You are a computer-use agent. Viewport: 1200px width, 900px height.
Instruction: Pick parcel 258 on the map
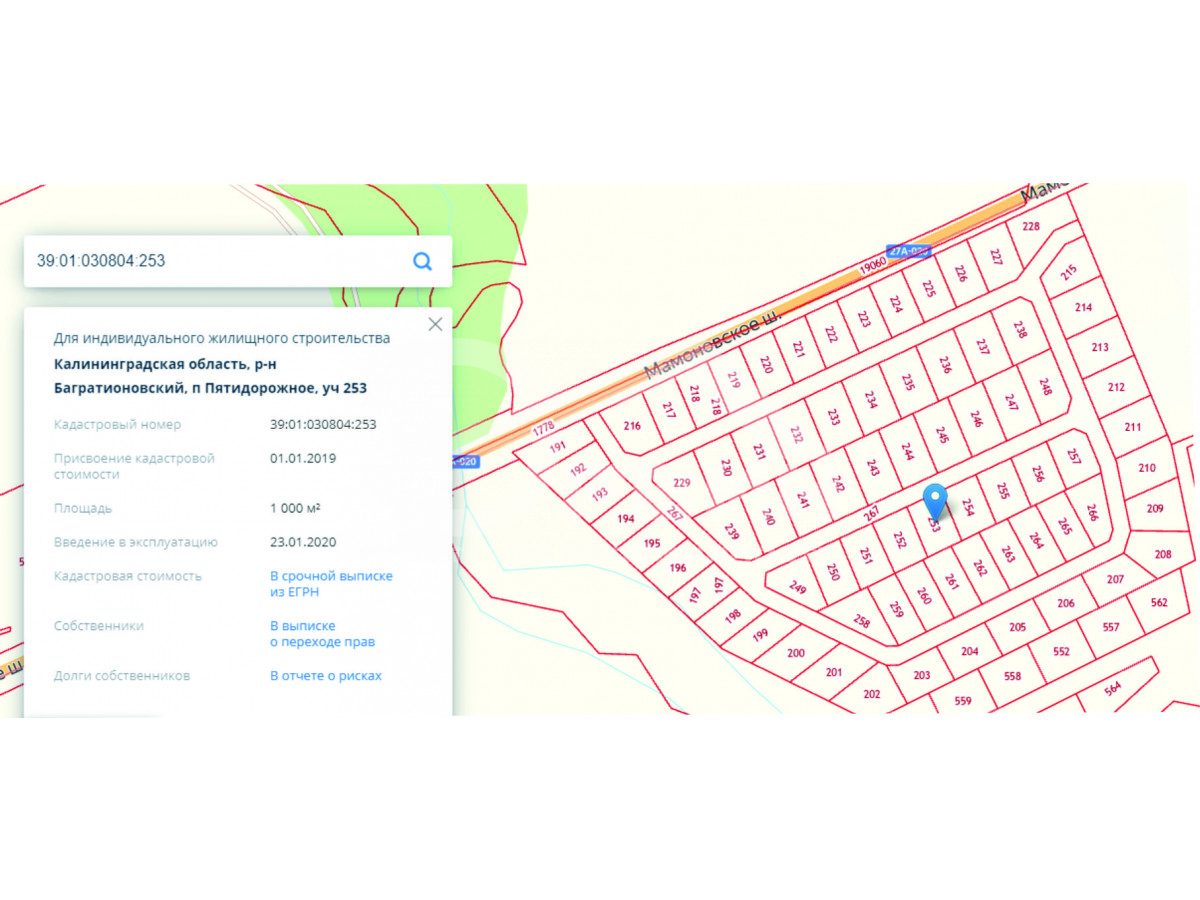coord(862,621)
